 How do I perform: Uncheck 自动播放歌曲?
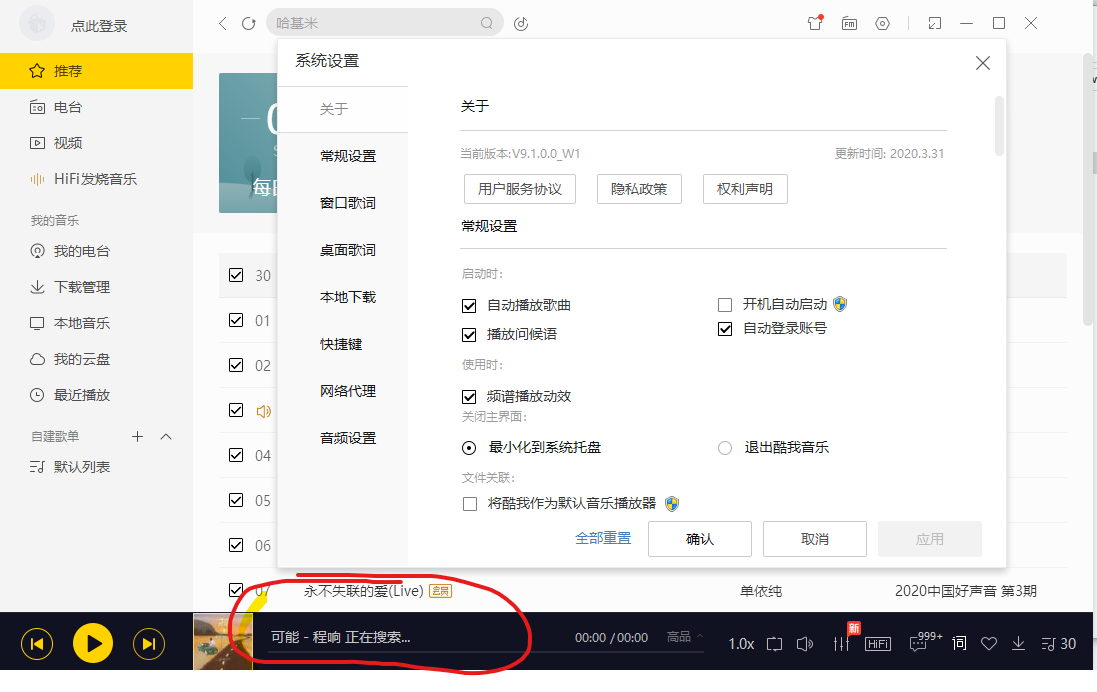pos(469,306)
